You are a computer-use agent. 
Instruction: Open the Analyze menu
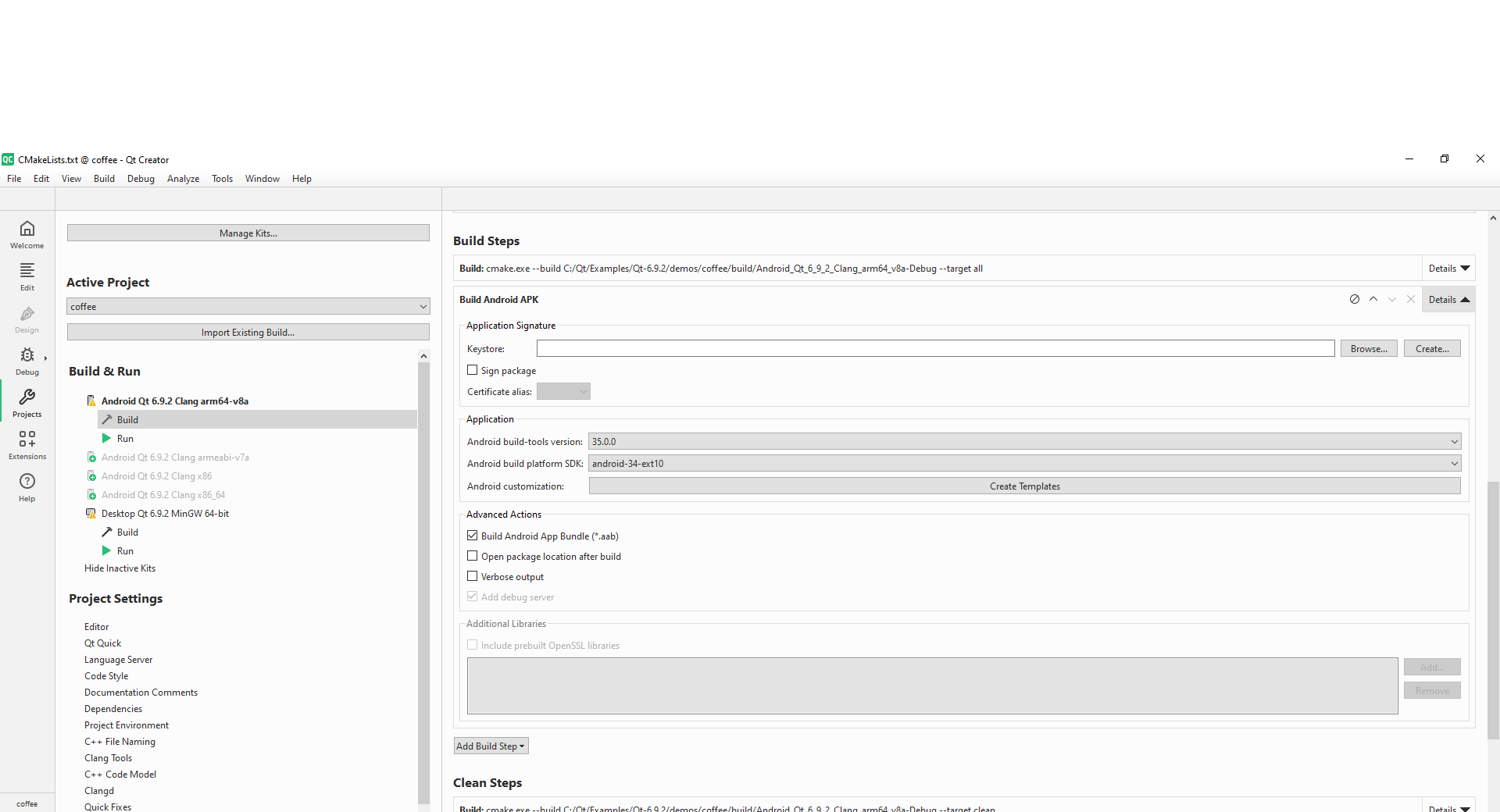pyautogui.click(x=183, y=179)
